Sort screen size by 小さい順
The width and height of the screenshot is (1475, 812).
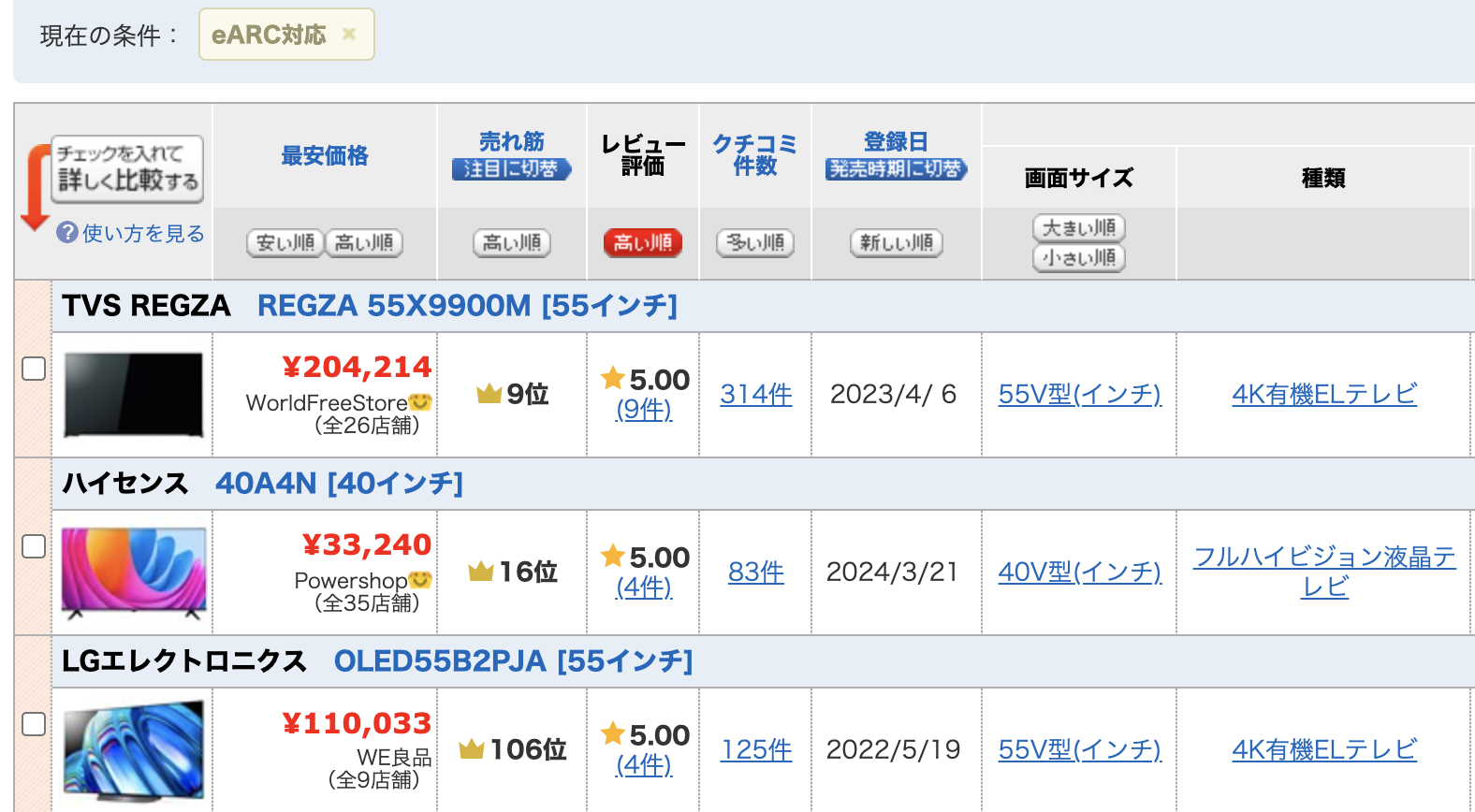[1079, 258]
